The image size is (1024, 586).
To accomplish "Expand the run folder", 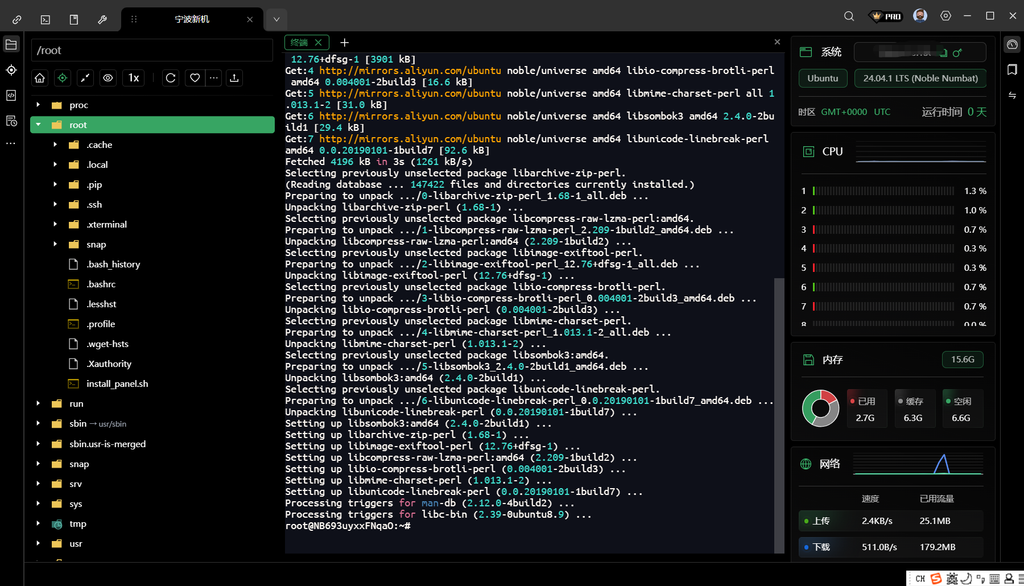I will coord(38,404).
